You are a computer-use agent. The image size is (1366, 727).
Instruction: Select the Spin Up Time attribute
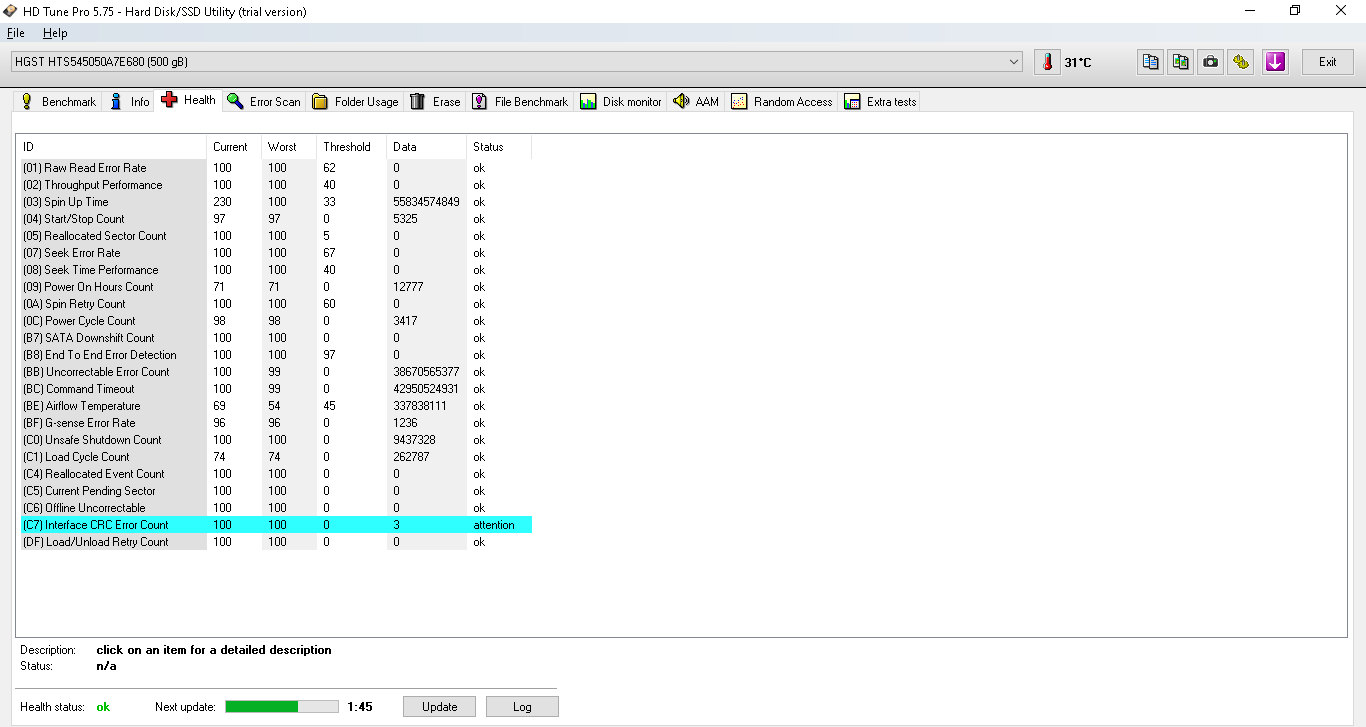click(276, 202)
